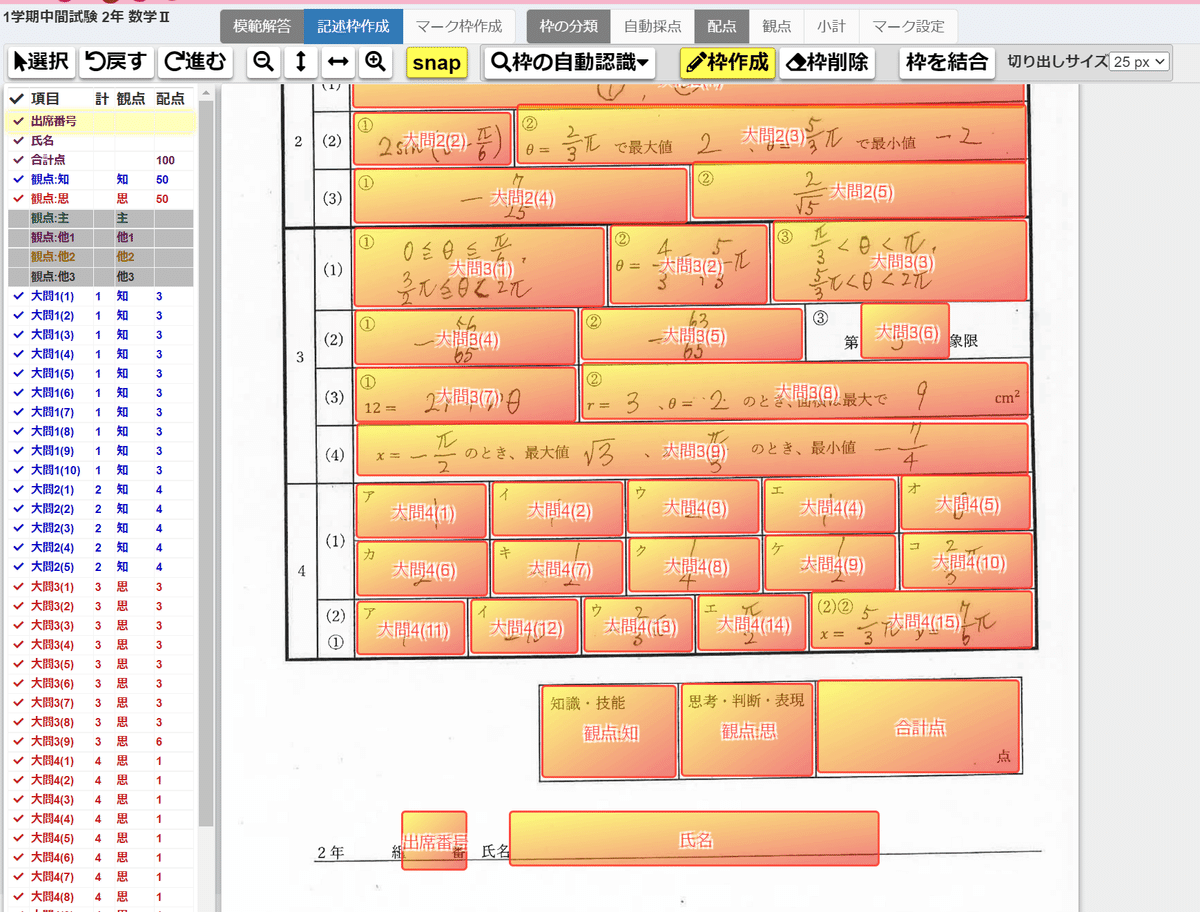The height and width of the screenshot is (912, 1200).
Task: Switch to the マーク枠作成 tab
Action: click(459, 27)
